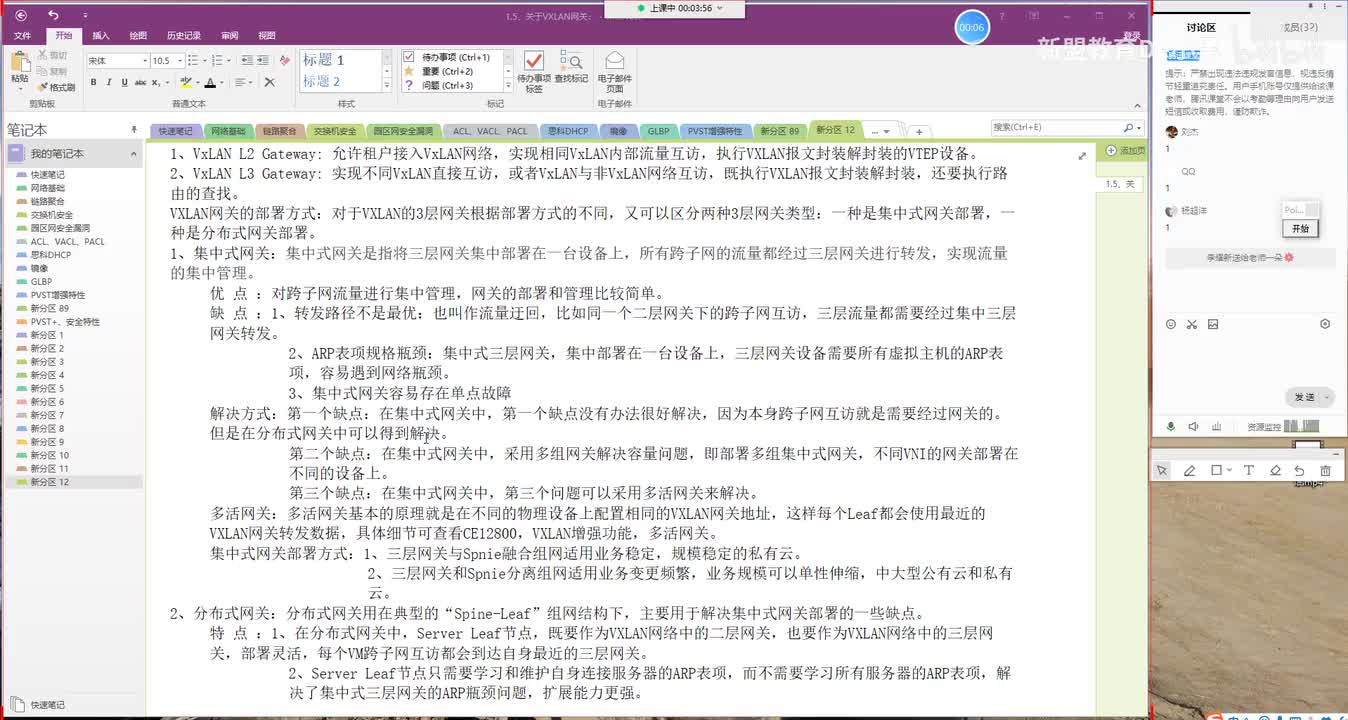Click the scissors screenshot icon in chat

pos(1192,324)
